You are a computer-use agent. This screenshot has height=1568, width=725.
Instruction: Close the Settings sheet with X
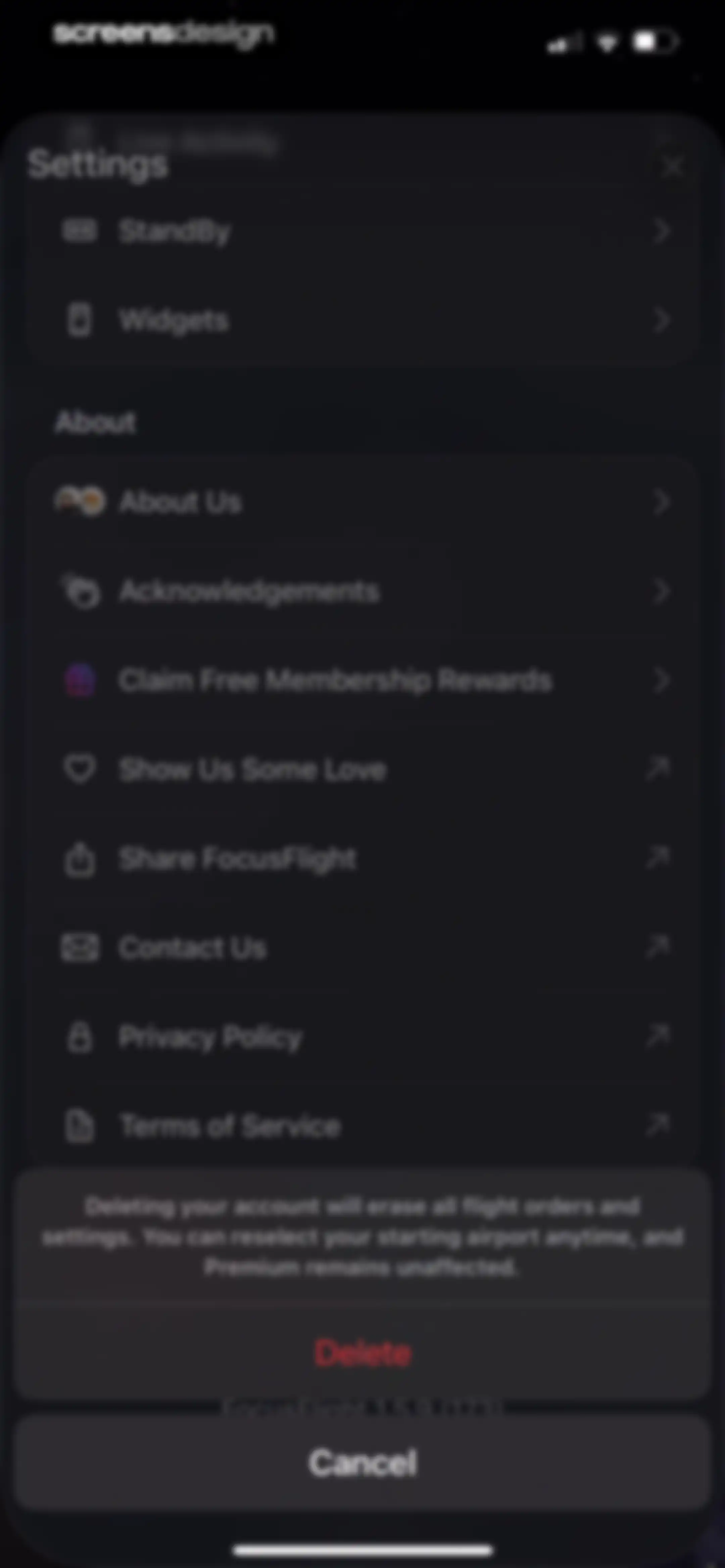click(x=673, y=166)
